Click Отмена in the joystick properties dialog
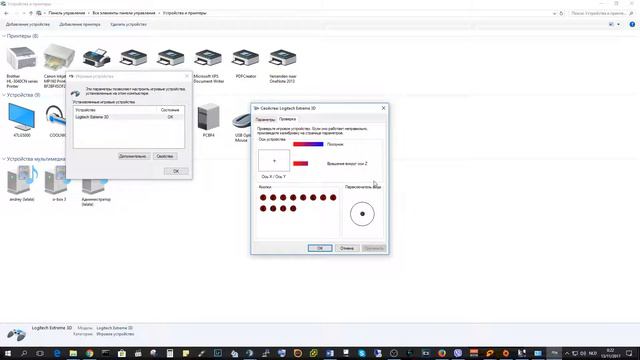Image resolution: width=640 pixels, height=360 pixels. pos(347,248)
